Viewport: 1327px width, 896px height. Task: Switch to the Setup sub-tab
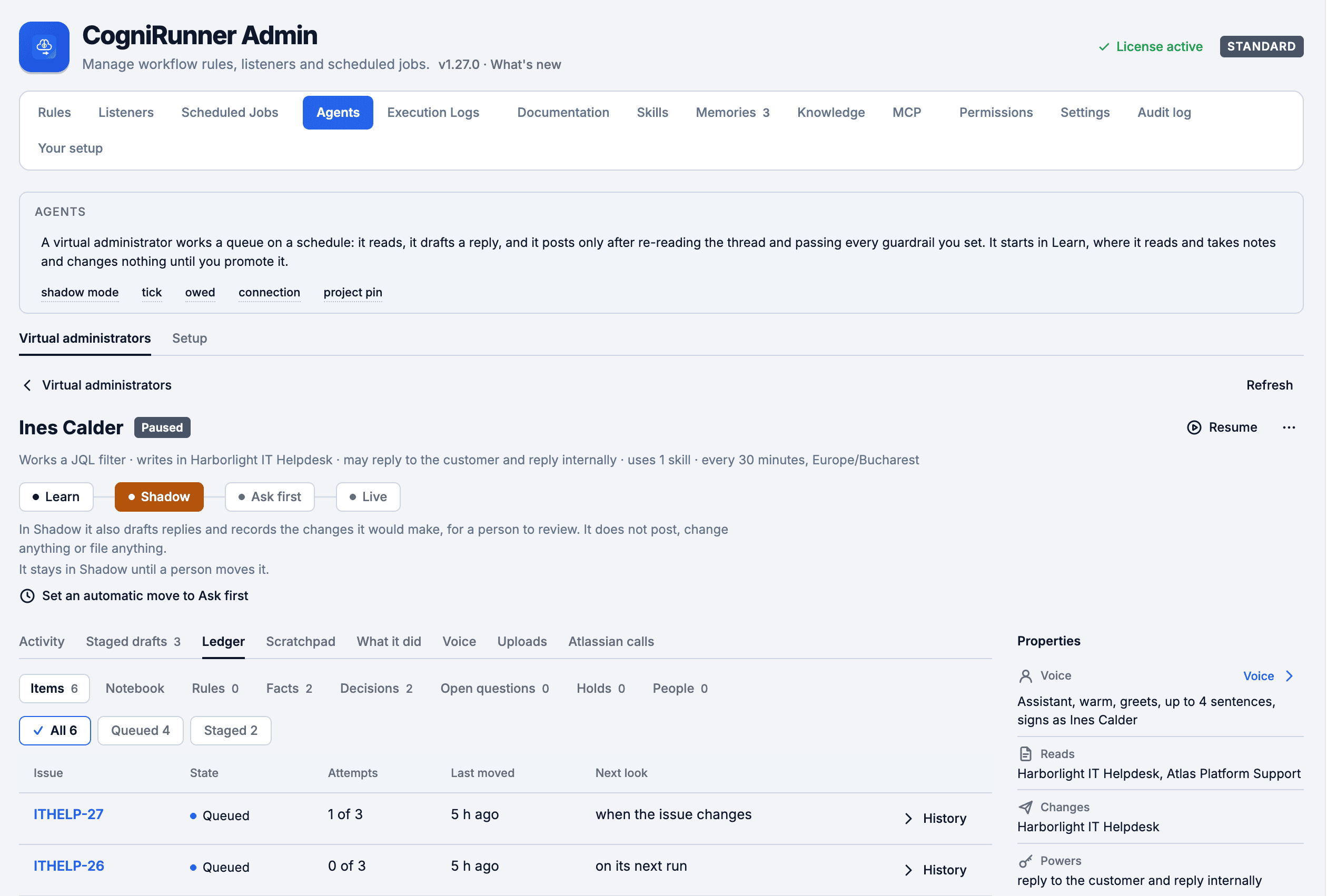point(190,339)
